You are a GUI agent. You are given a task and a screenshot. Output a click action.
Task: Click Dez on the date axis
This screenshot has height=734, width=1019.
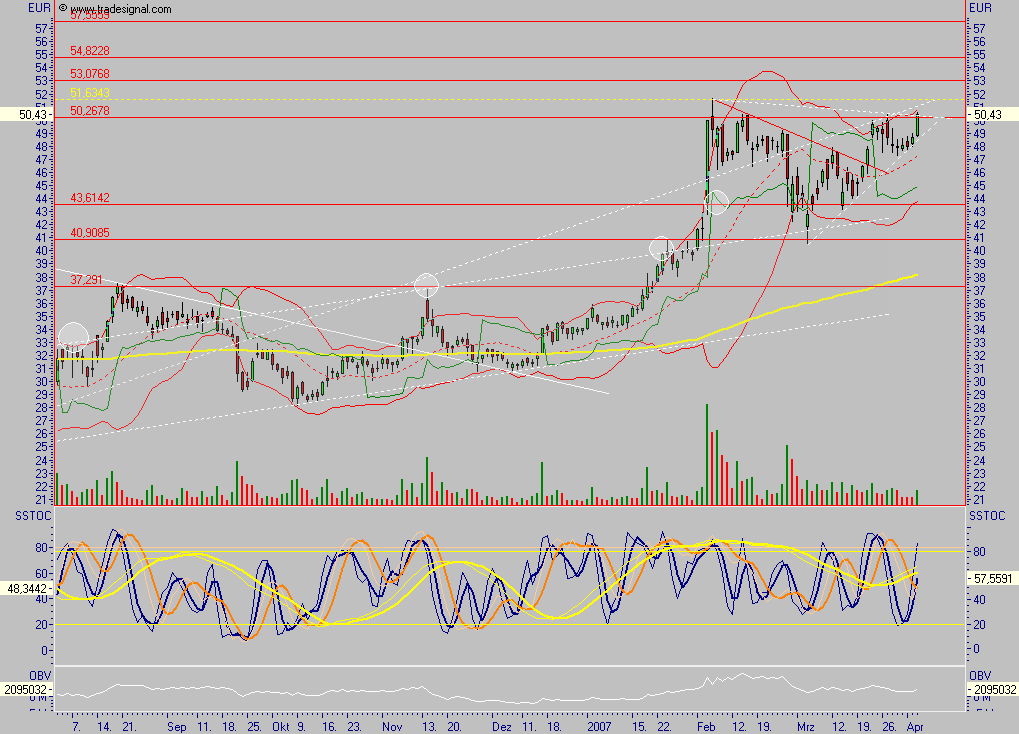coord(502,726)
